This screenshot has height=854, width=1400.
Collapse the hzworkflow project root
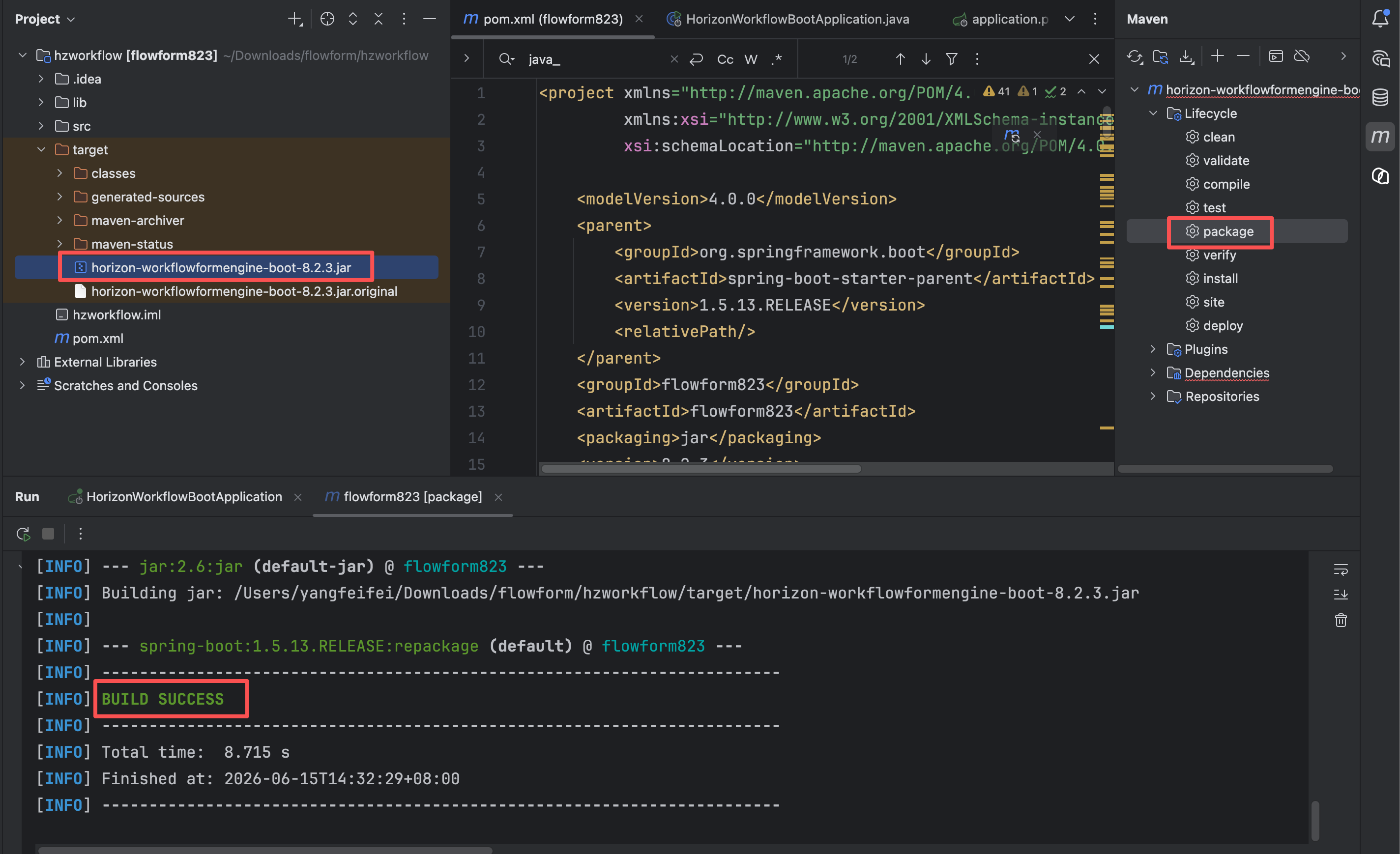click(x=23, y=55)
